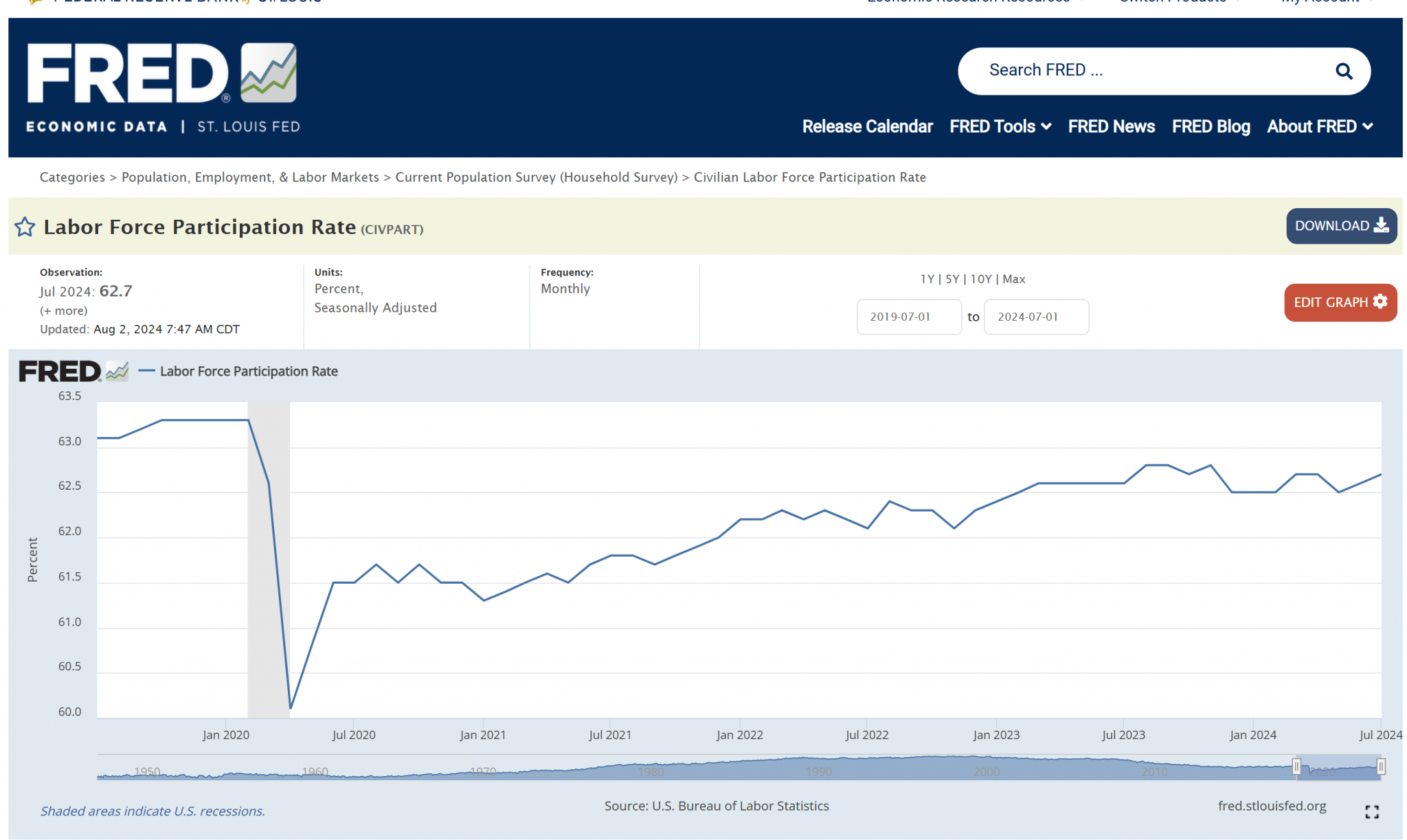Click the end date field 2024-07-01
Viewport: 1407px width, 840px height.
click(x=1035, y=317)
